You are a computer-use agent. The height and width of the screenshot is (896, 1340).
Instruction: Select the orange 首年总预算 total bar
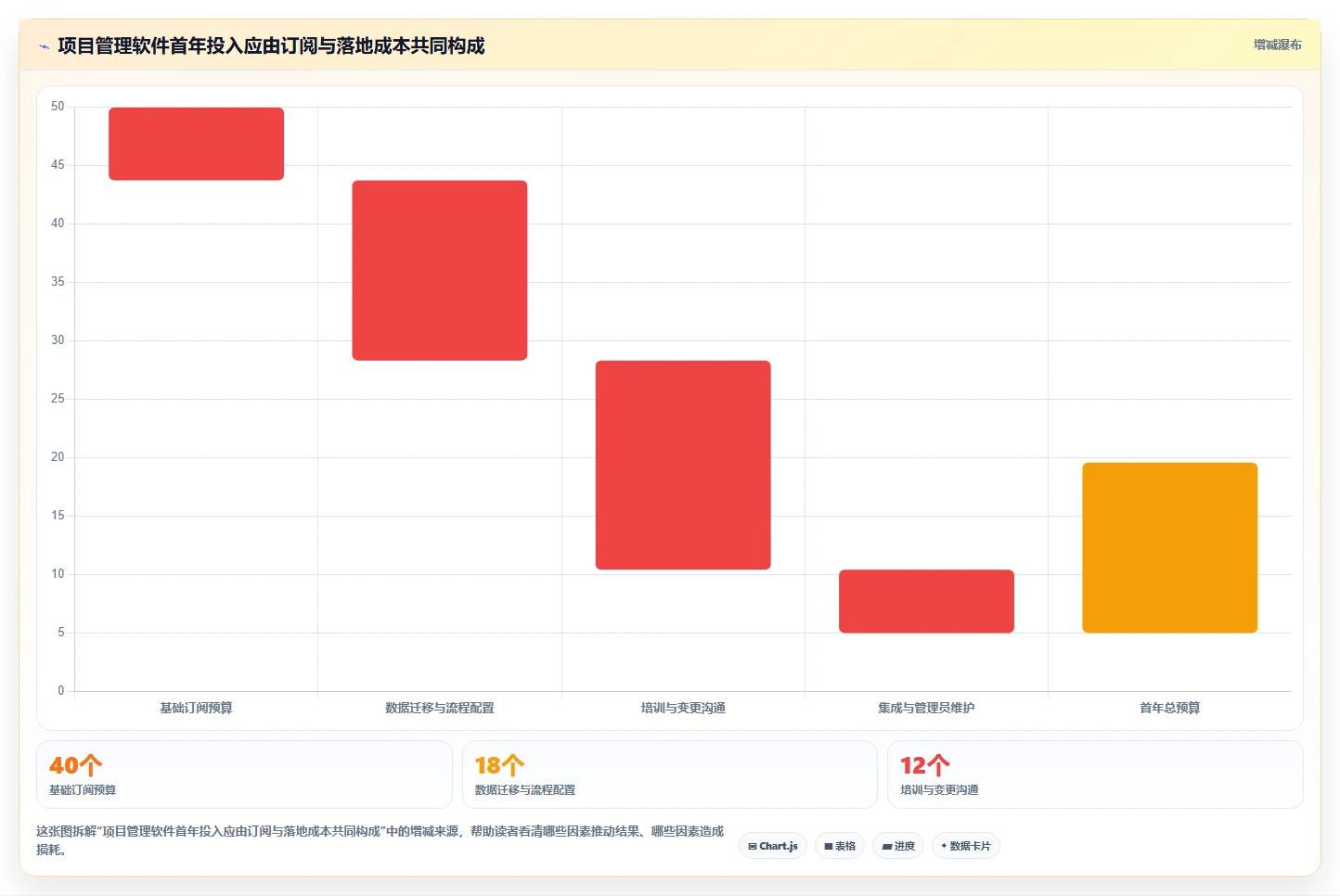tap(1169, 547)
